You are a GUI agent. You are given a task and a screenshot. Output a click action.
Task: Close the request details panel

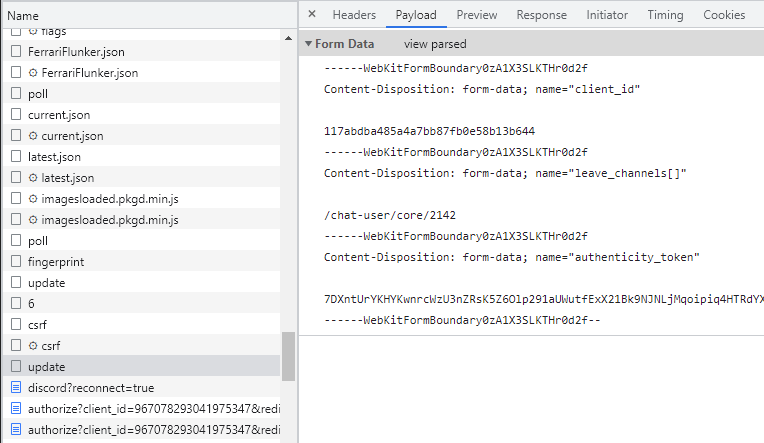tap(312, 14)
